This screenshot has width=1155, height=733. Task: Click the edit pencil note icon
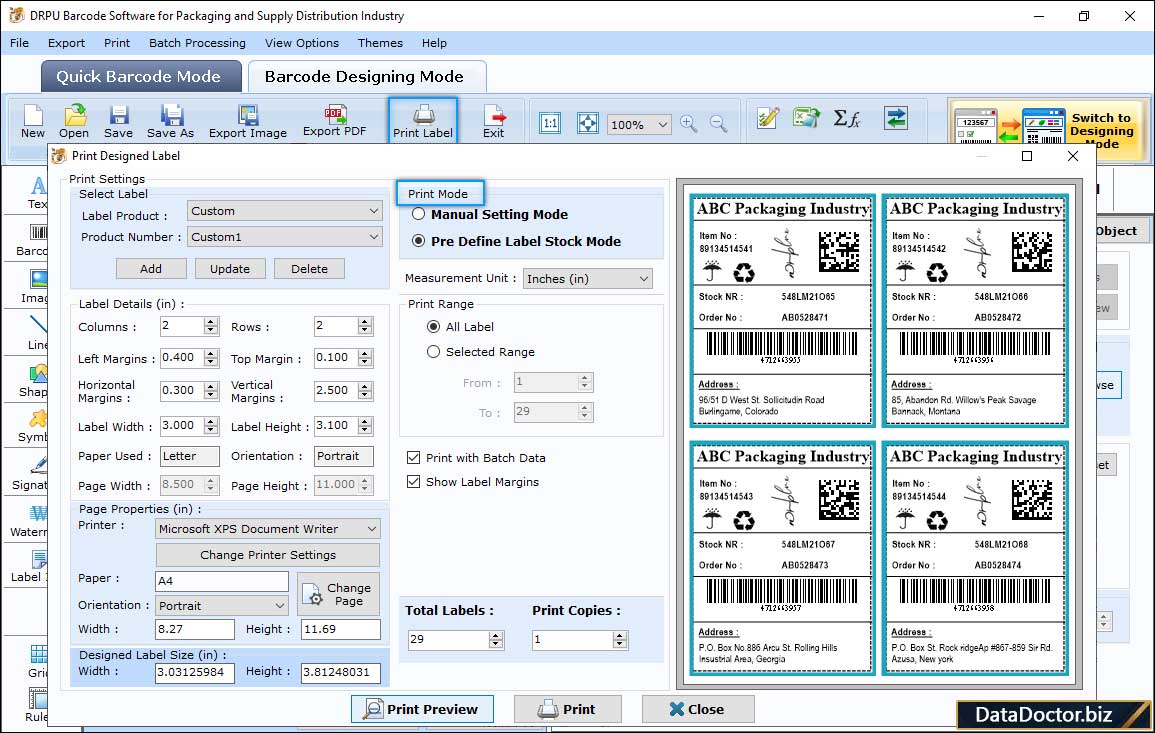click(x=768, y=118)
